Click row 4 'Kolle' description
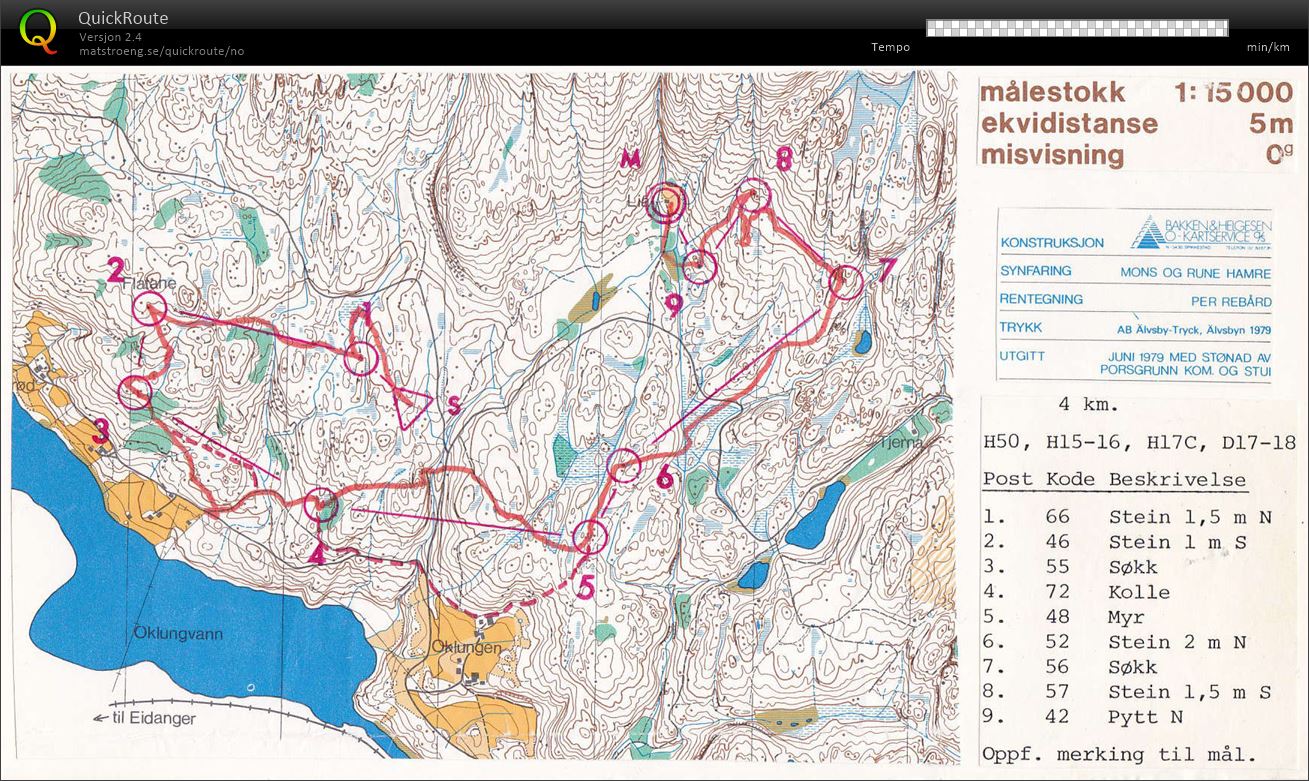 point(1139,592)
